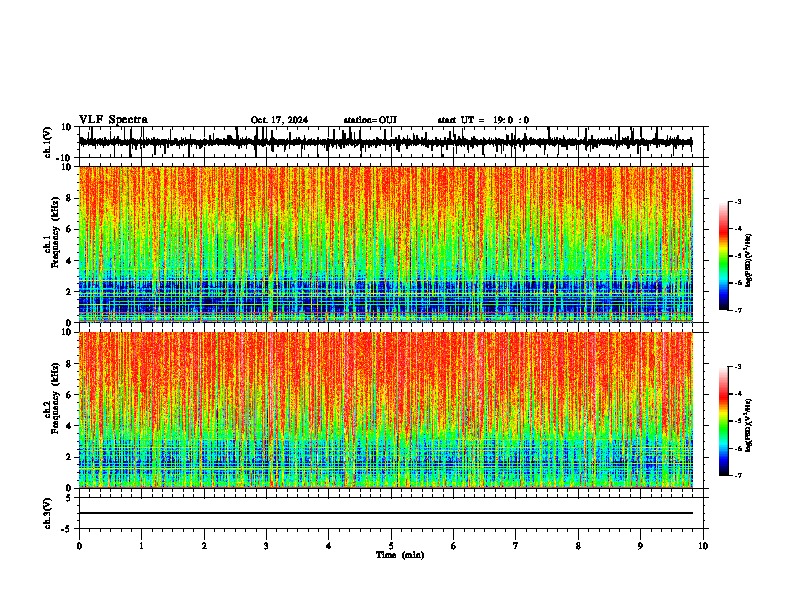Viewport: 792px width, 612px height.
Task: Click time axis tick label "4"
Action: pos(329,546)
